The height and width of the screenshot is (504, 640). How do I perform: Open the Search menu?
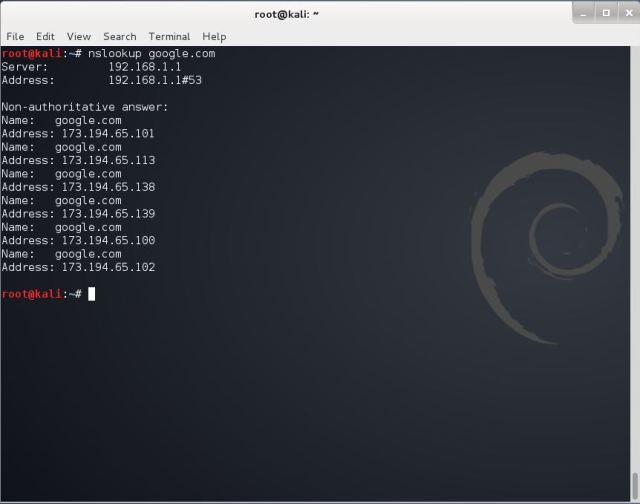click(120, 36)
